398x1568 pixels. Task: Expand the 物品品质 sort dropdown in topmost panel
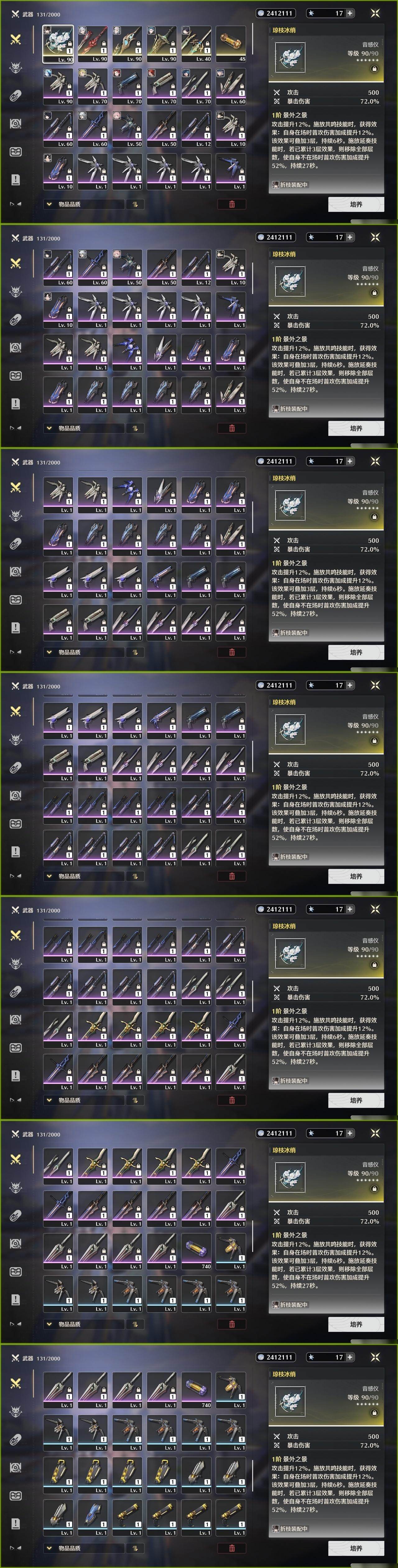tap(83, 204)
